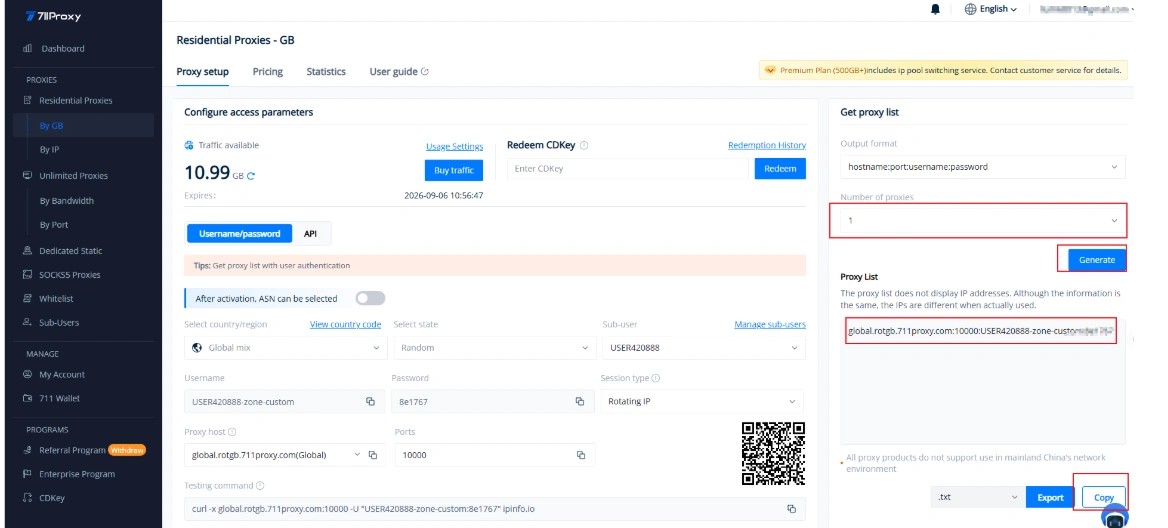
Task: Click Testing command help icon
Action: [x=260, y=486]
